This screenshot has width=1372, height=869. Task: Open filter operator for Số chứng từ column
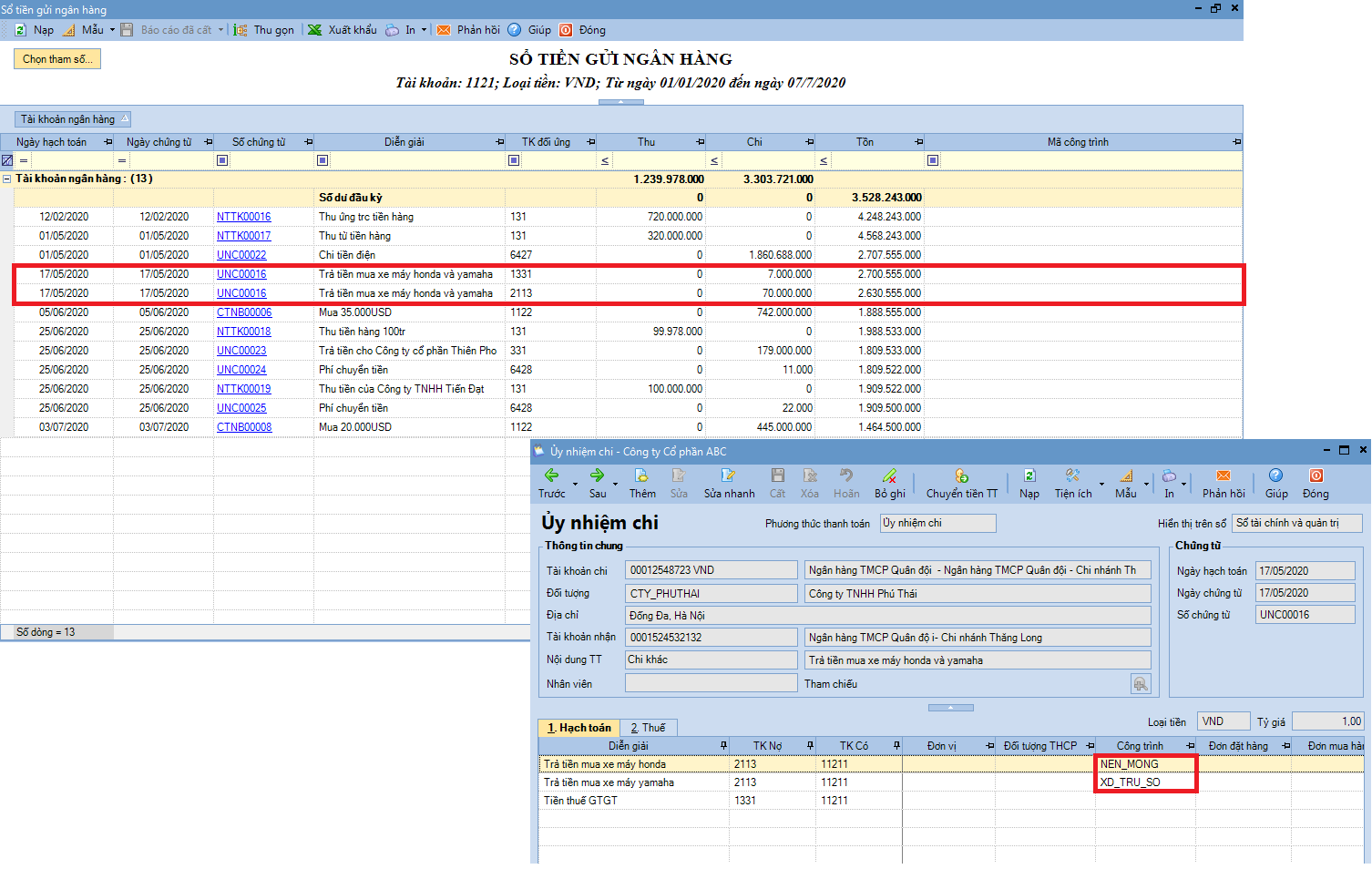222,160
